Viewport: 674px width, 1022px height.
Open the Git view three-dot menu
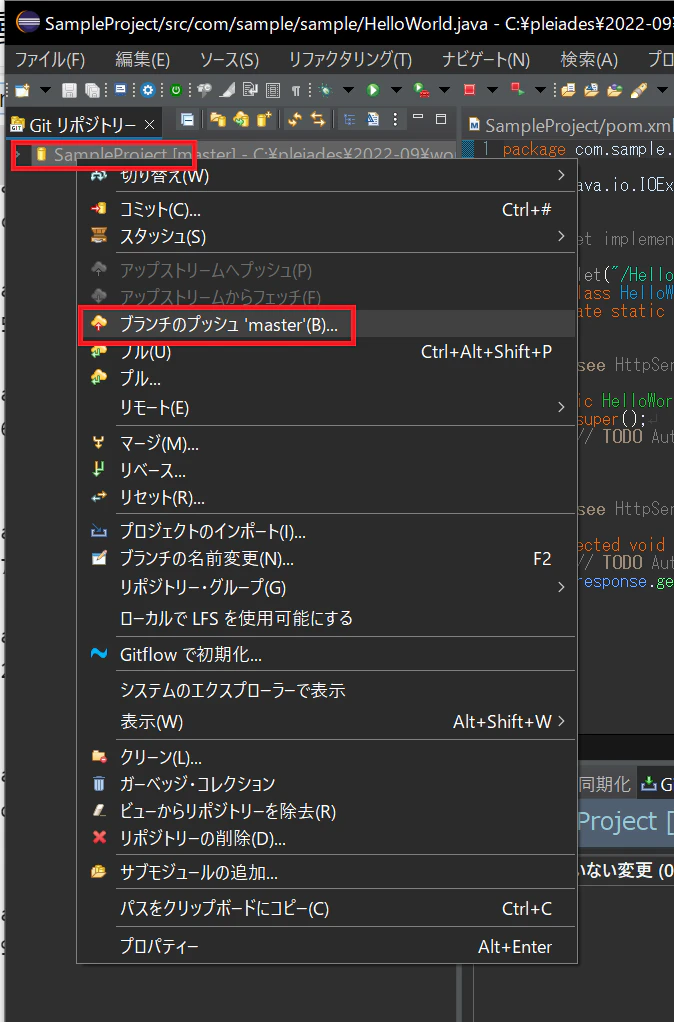click(395, 119)
